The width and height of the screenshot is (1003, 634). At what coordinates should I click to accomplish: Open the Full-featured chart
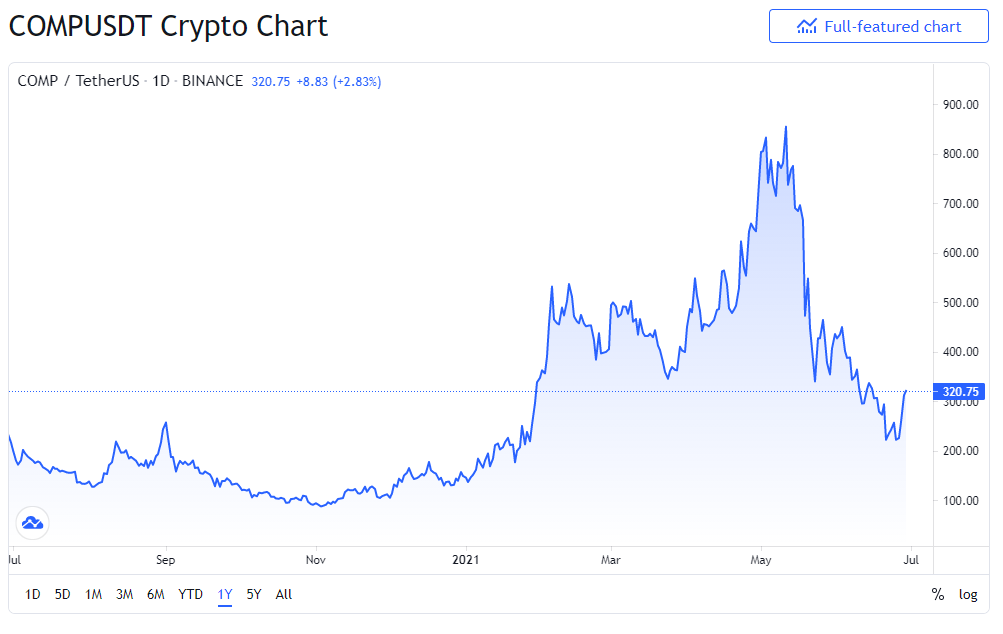tap(878, 26)
